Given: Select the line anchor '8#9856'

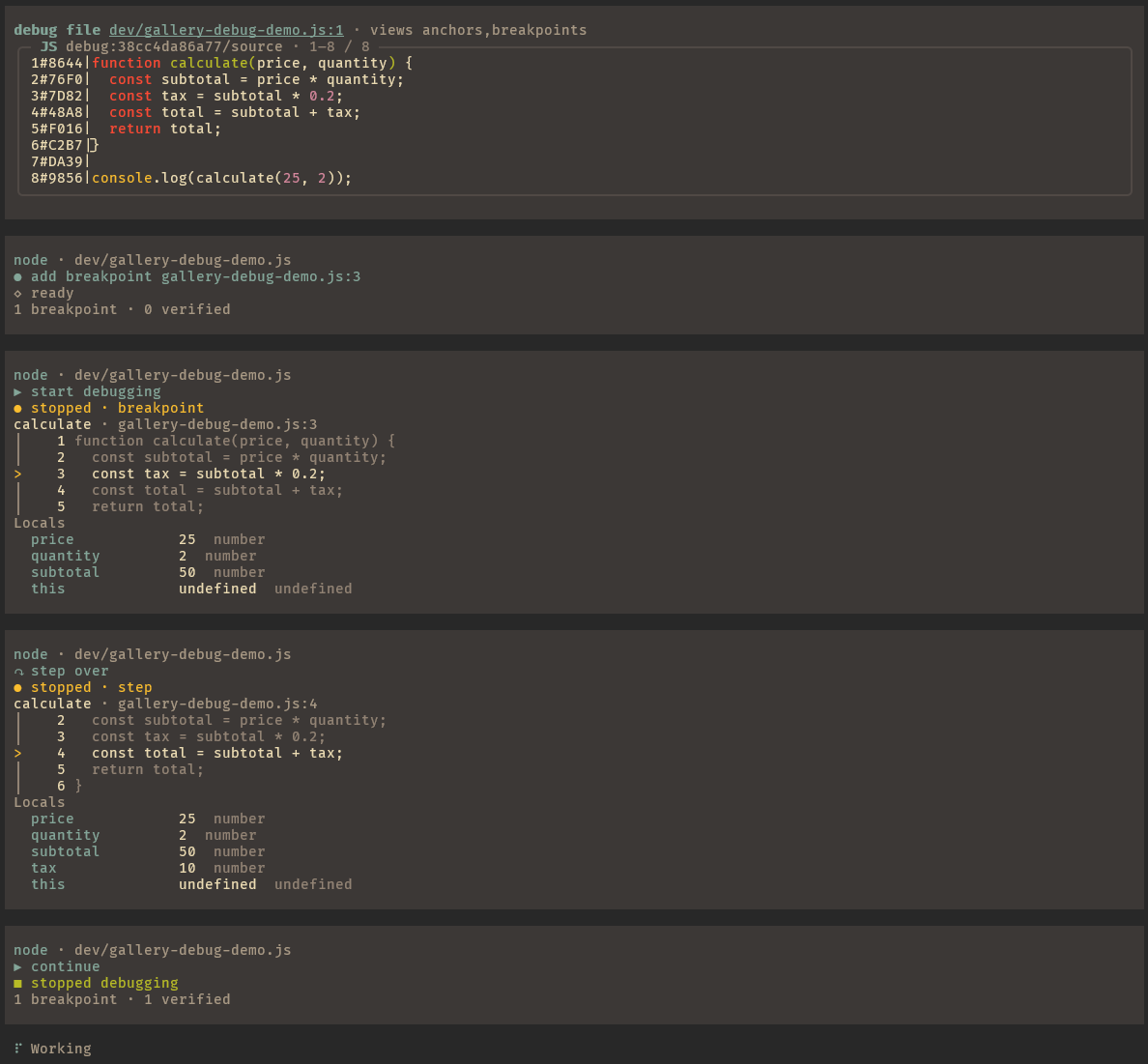Looking at the screenshot, I should (56, 178).
